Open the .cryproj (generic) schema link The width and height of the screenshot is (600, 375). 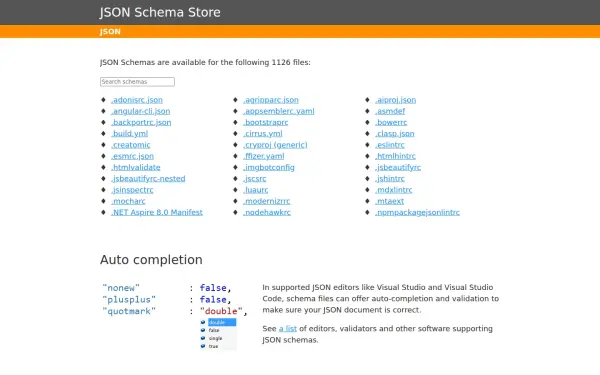point(275,145)
